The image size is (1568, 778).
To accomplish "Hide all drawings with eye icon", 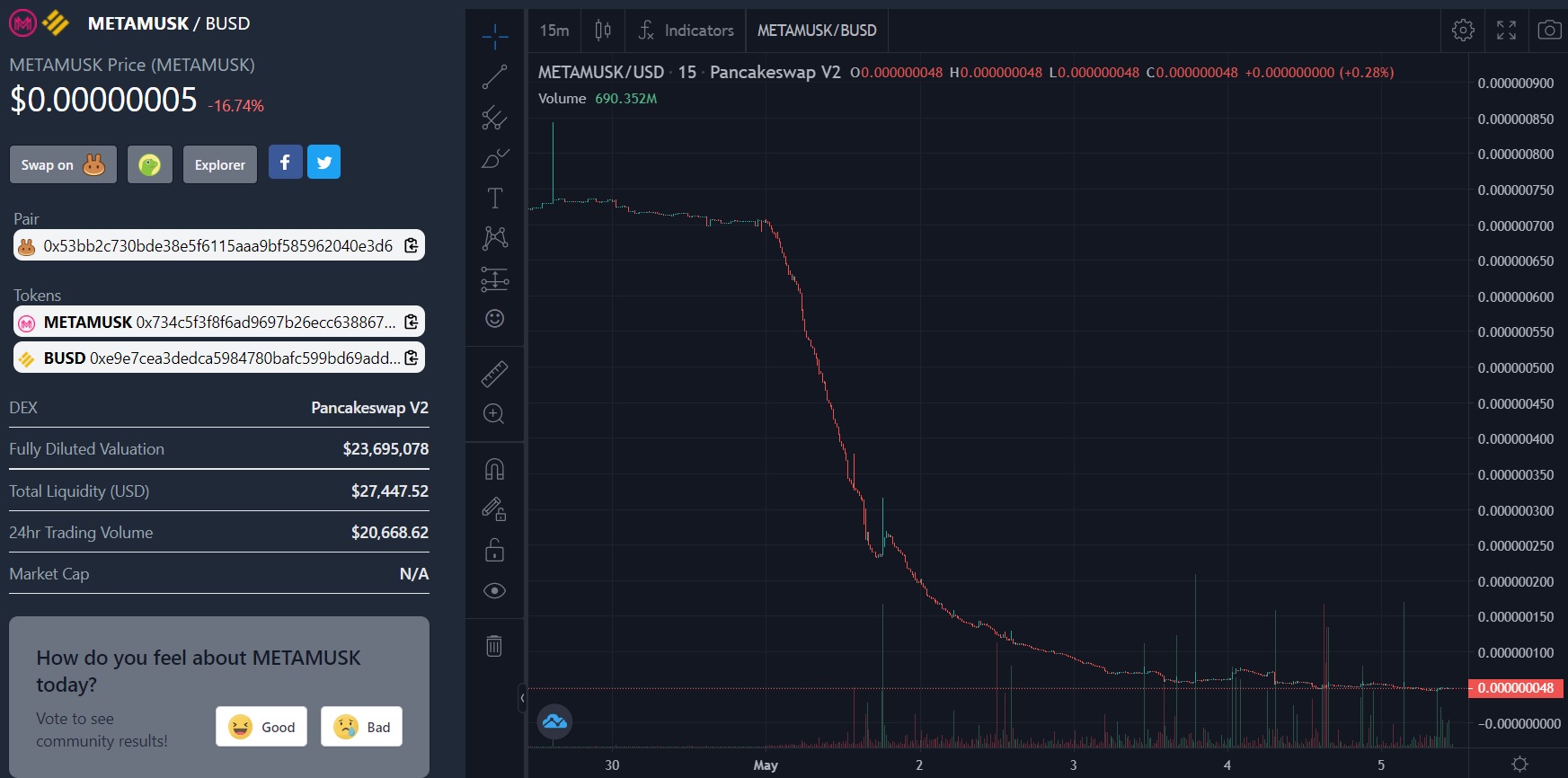I will coord(494,590).
